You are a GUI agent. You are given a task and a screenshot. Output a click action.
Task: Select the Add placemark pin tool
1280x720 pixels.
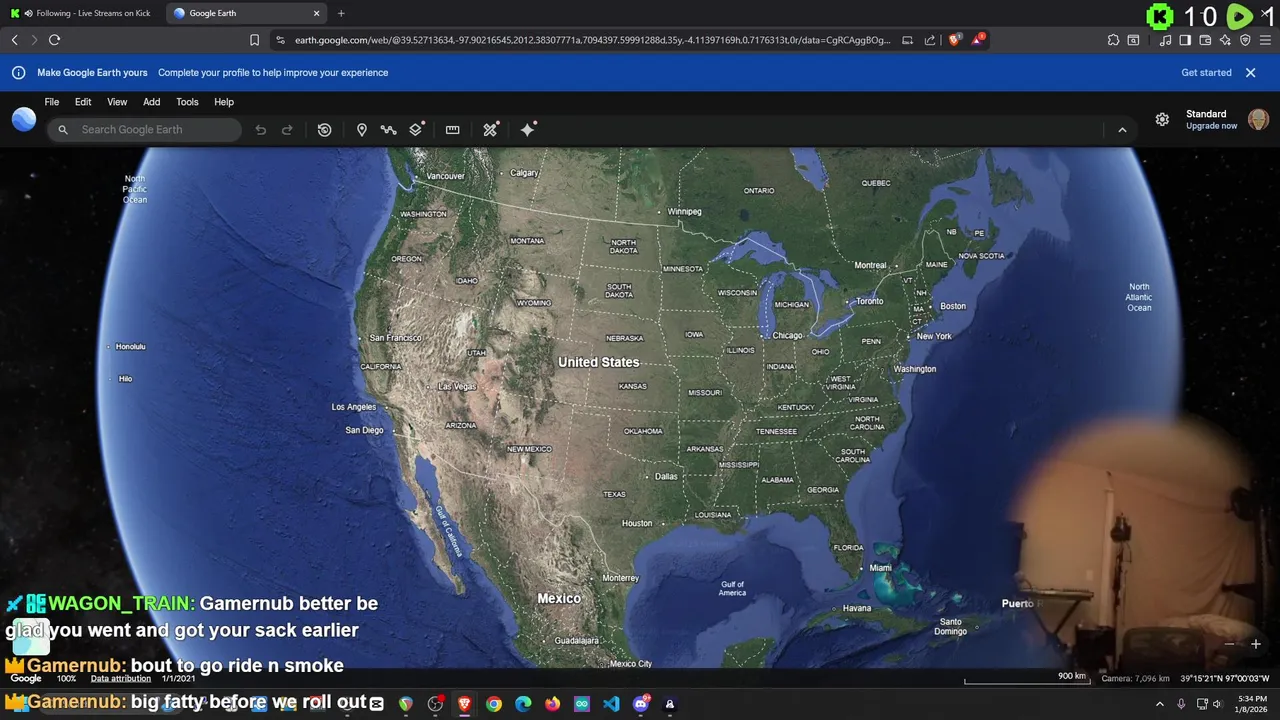pyautogui.click(x=362, y=130)
